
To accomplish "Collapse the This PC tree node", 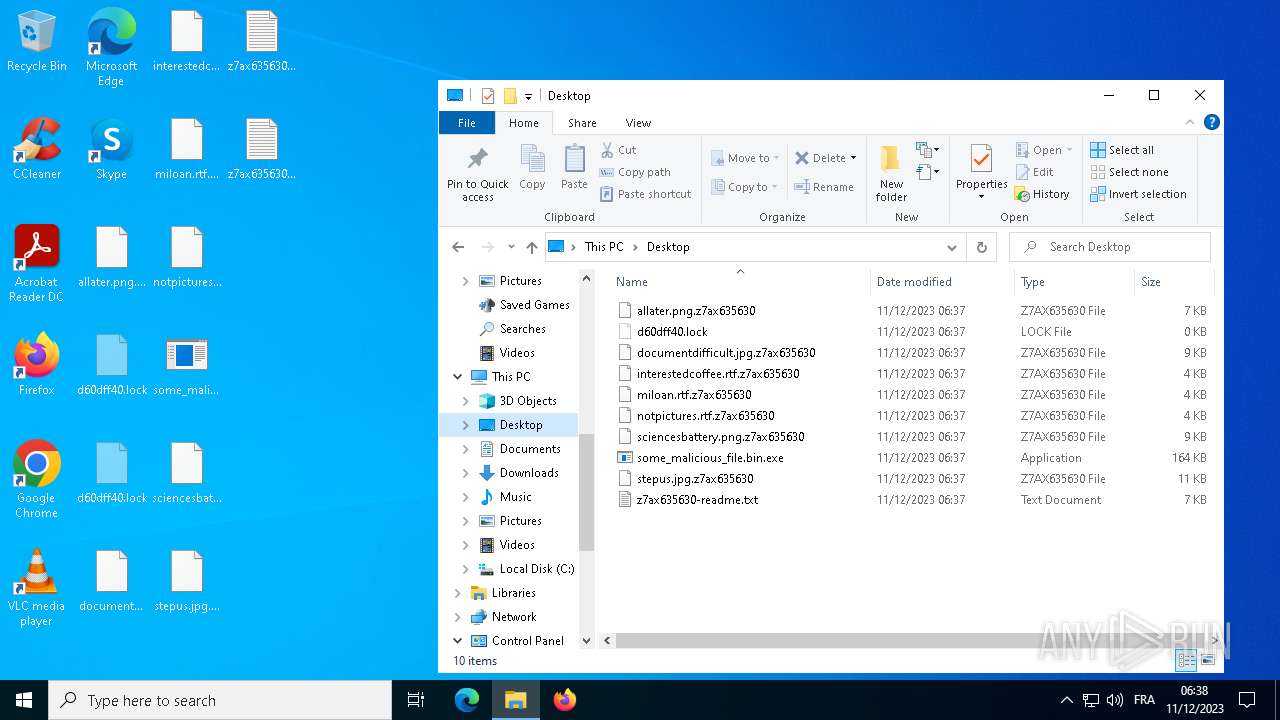I will coord(458,377).
